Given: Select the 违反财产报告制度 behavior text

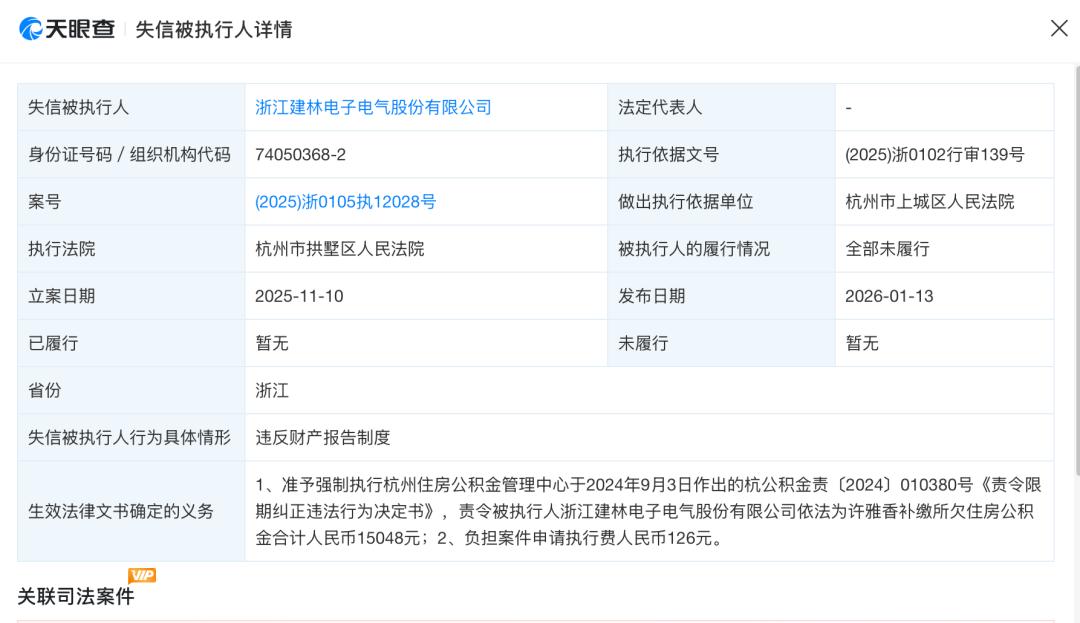Looking at the screenshot, I should [x=322, y=437].
